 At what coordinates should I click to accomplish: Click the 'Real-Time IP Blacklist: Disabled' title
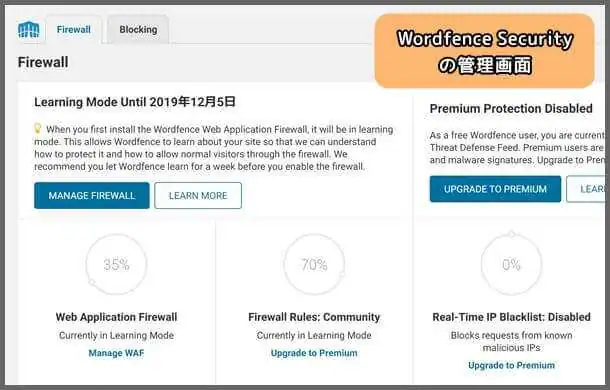511,317
